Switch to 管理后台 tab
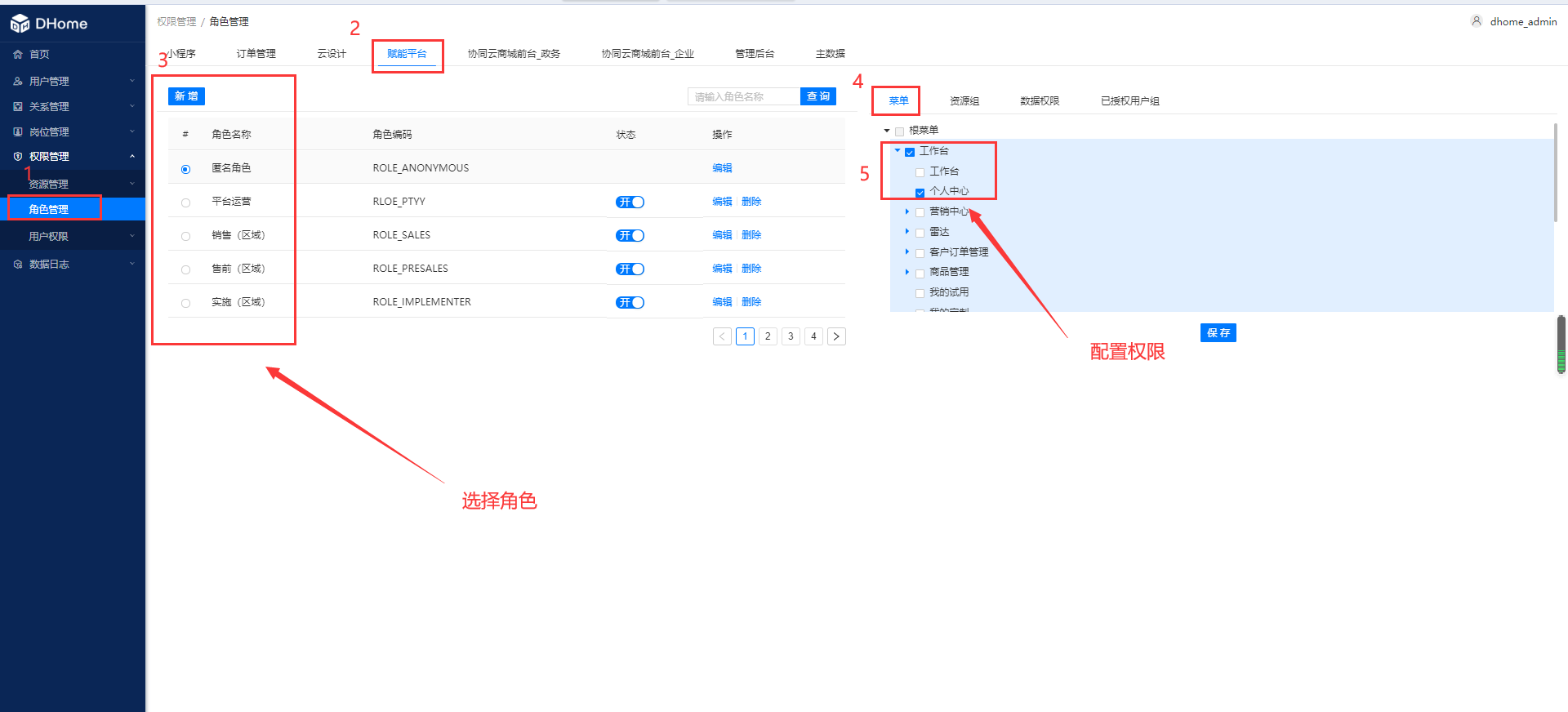Viewport: 1568px width, 712px height. pyautogui.click(x=755, y=54)
